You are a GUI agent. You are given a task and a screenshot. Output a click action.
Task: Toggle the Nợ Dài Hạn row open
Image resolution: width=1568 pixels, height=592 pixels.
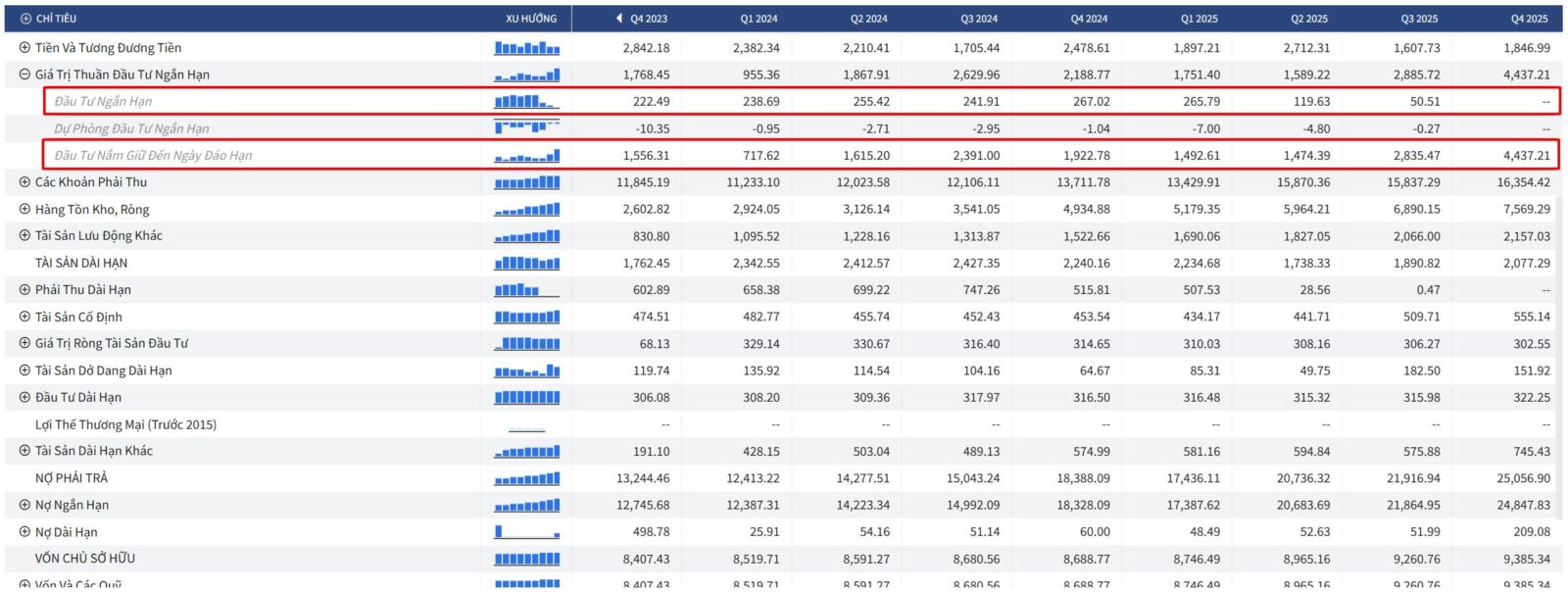[24, 533]
